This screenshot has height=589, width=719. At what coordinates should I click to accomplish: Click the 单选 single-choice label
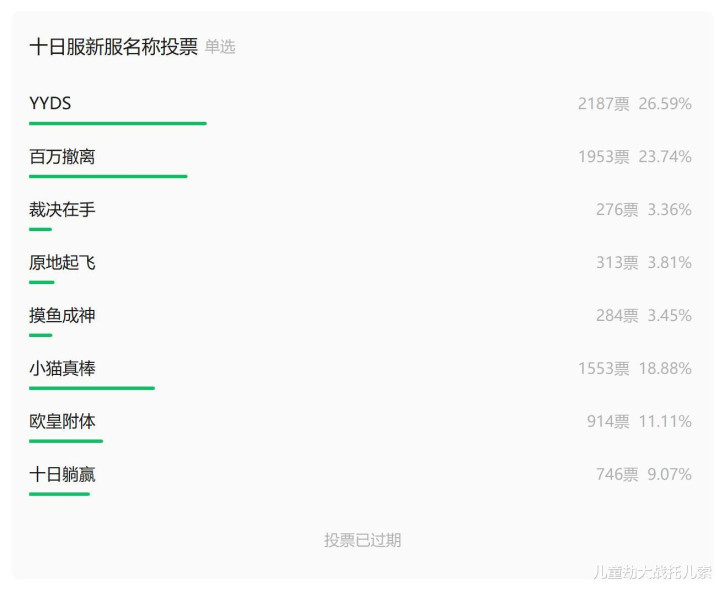click(220, 47)
